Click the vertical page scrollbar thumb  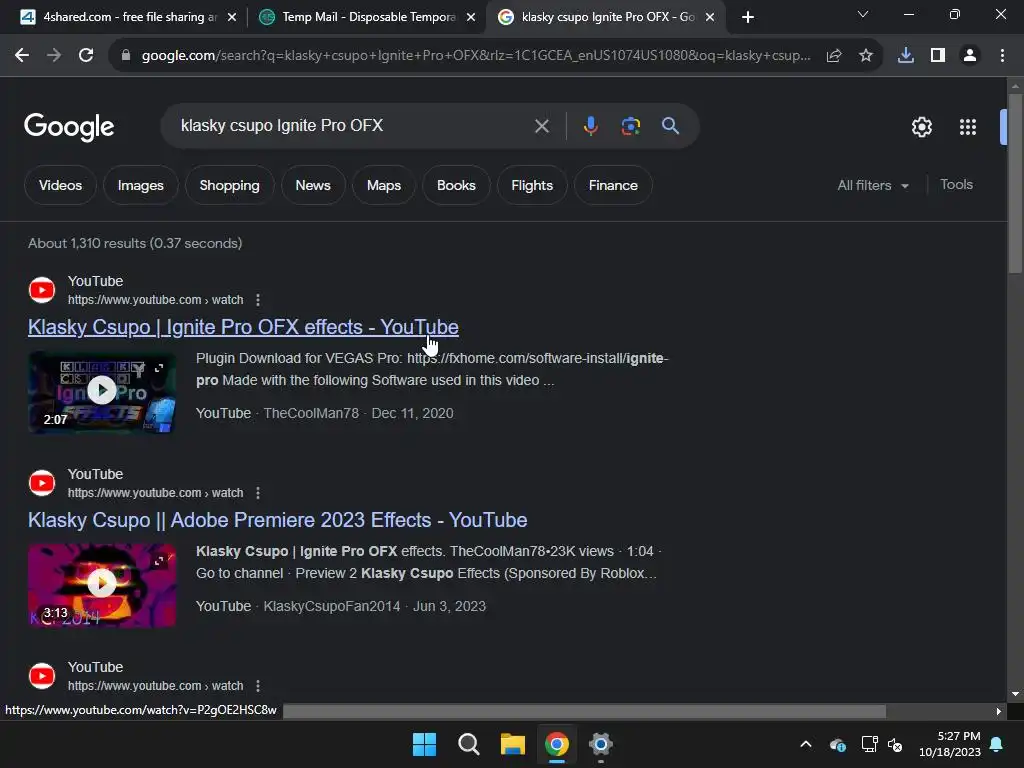pyautogui.click(x=1015, y=183)
